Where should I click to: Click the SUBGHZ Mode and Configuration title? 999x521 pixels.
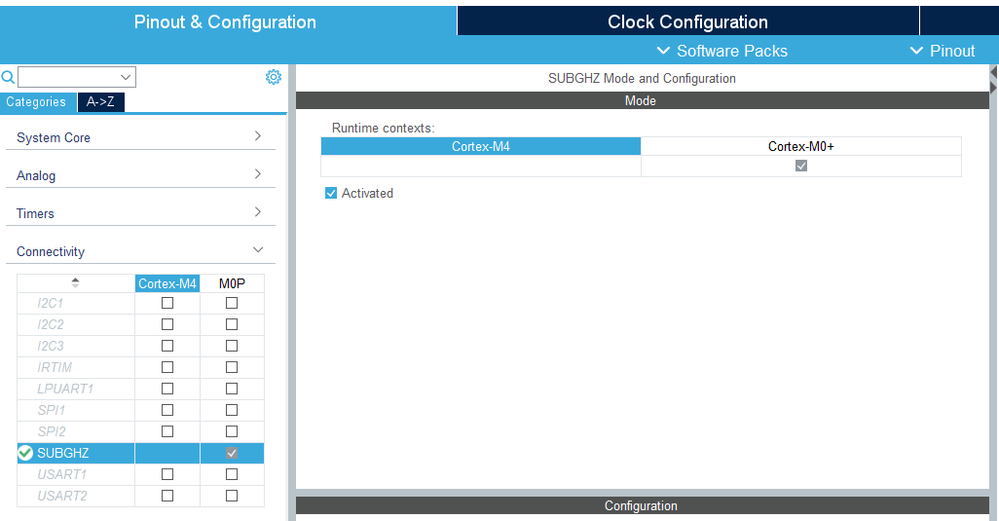(642, 78)
